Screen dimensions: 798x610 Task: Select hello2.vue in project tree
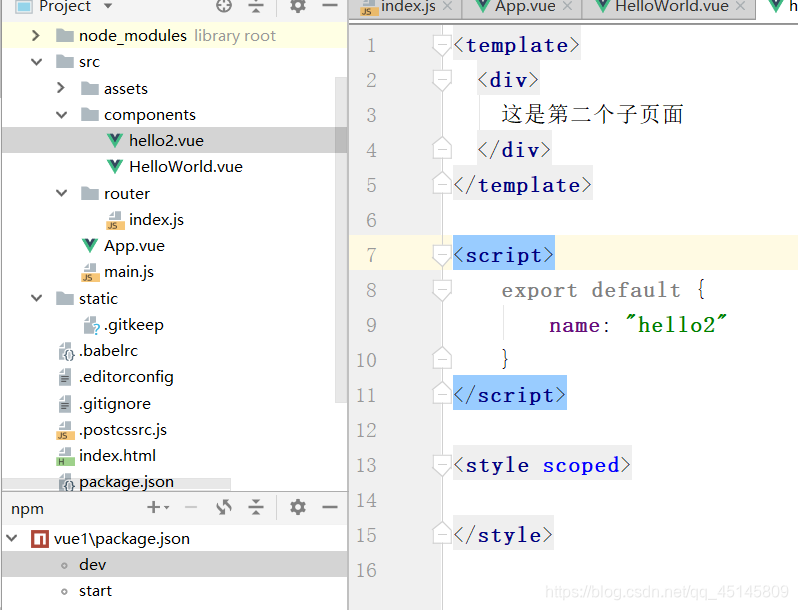(x=175, y=140)
